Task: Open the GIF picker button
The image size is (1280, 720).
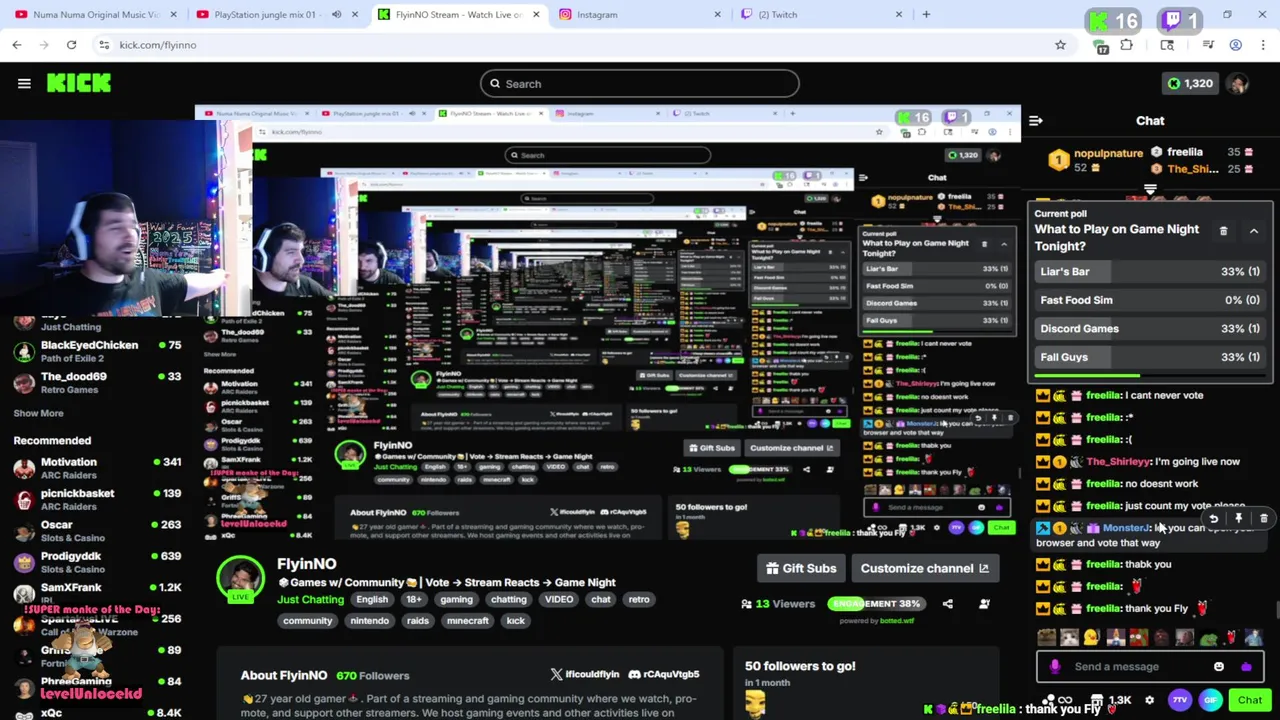Action: [1211, 701]
